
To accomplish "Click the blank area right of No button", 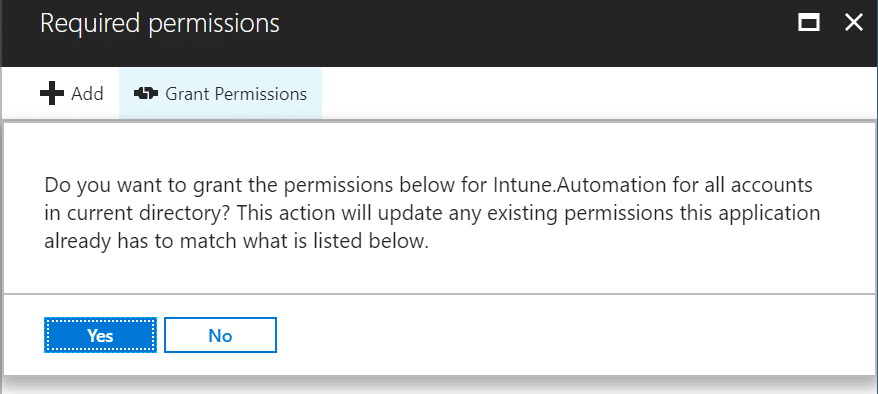I will [577, 335].
